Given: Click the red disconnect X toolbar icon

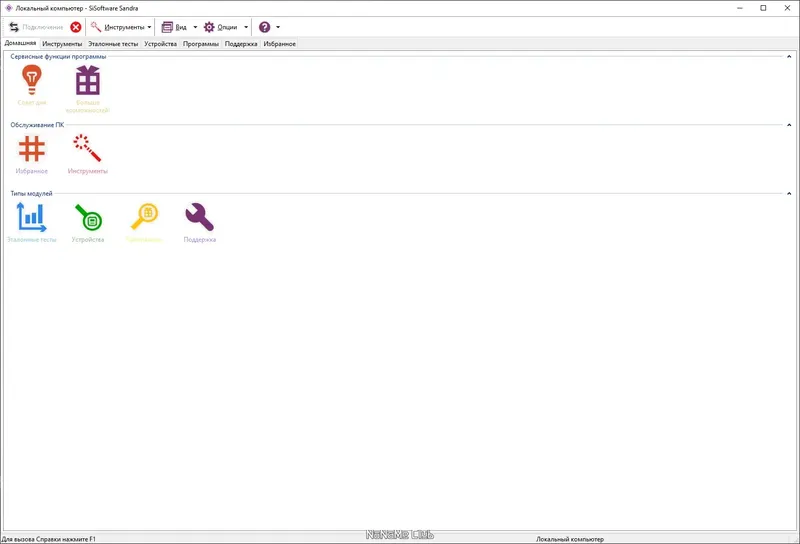Looking at the screenshot, I should [76, 27].
